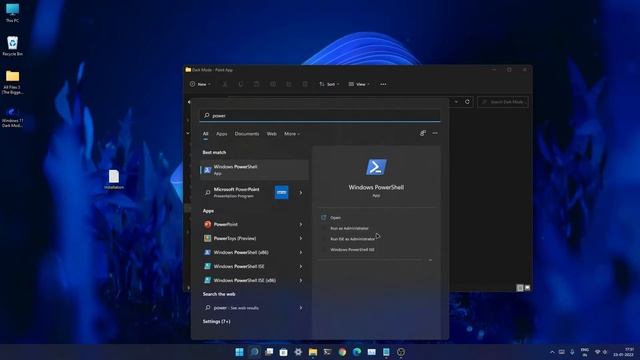Expand the Windows PowerShell ISE chevron
This screenshot has height=360, width=640.
coord(301,266)
